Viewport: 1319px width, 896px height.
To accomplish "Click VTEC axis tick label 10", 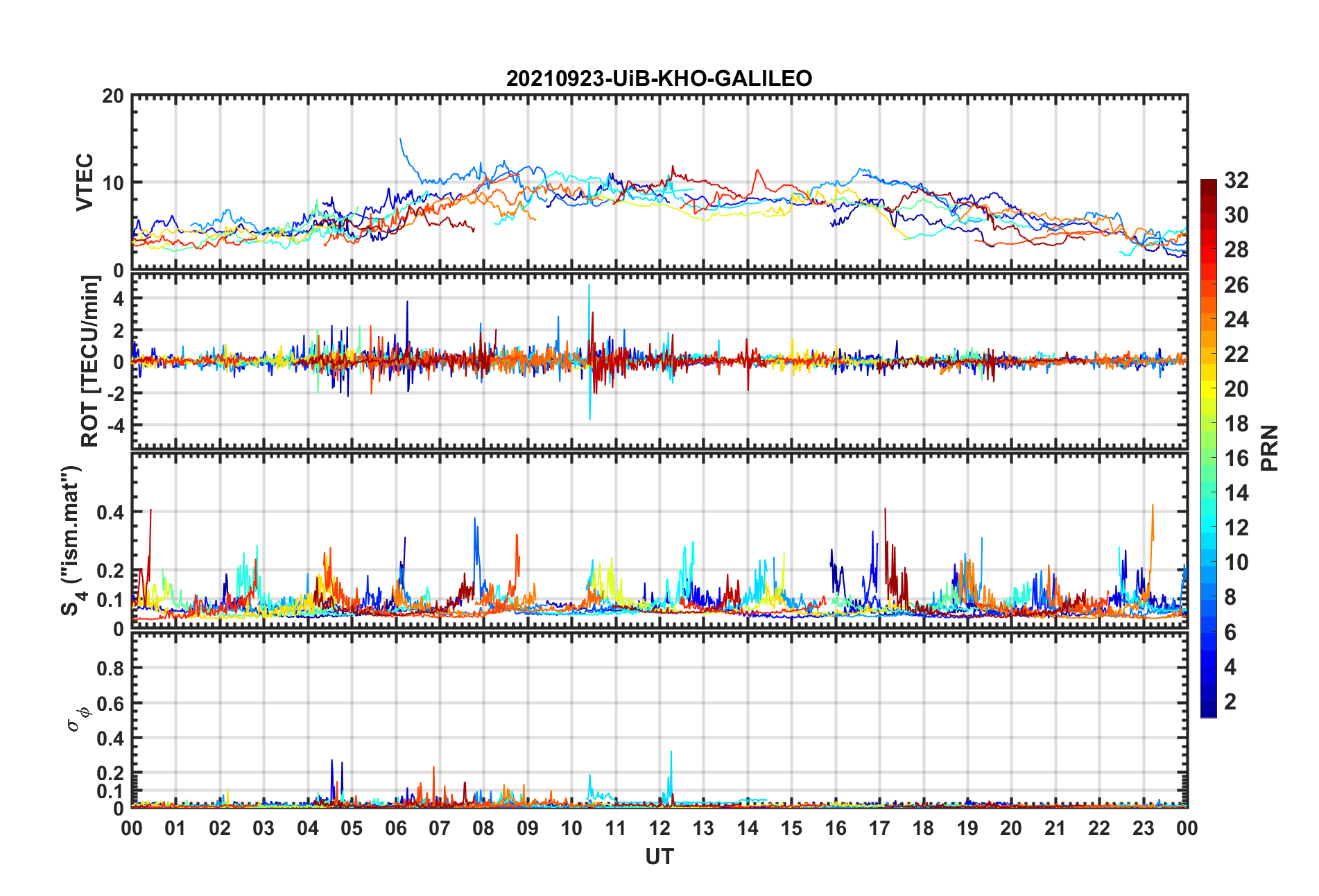I will [x=112, y=183].
